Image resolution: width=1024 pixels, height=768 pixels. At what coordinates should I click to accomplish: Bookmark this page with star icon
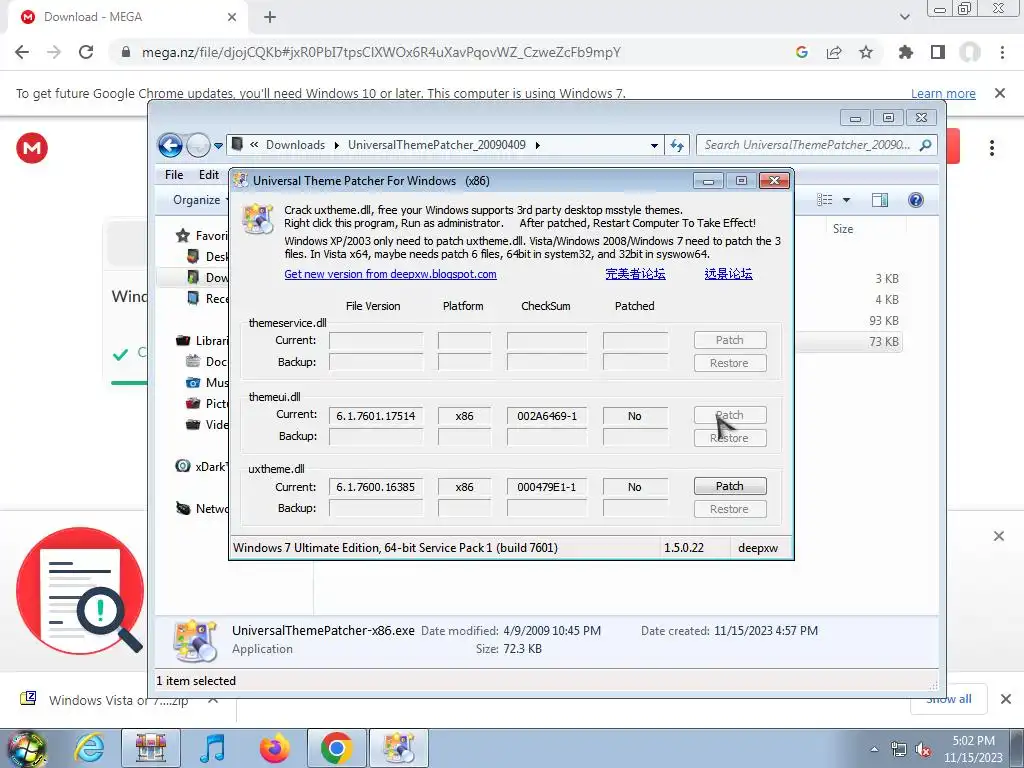[x=866, y=52]
